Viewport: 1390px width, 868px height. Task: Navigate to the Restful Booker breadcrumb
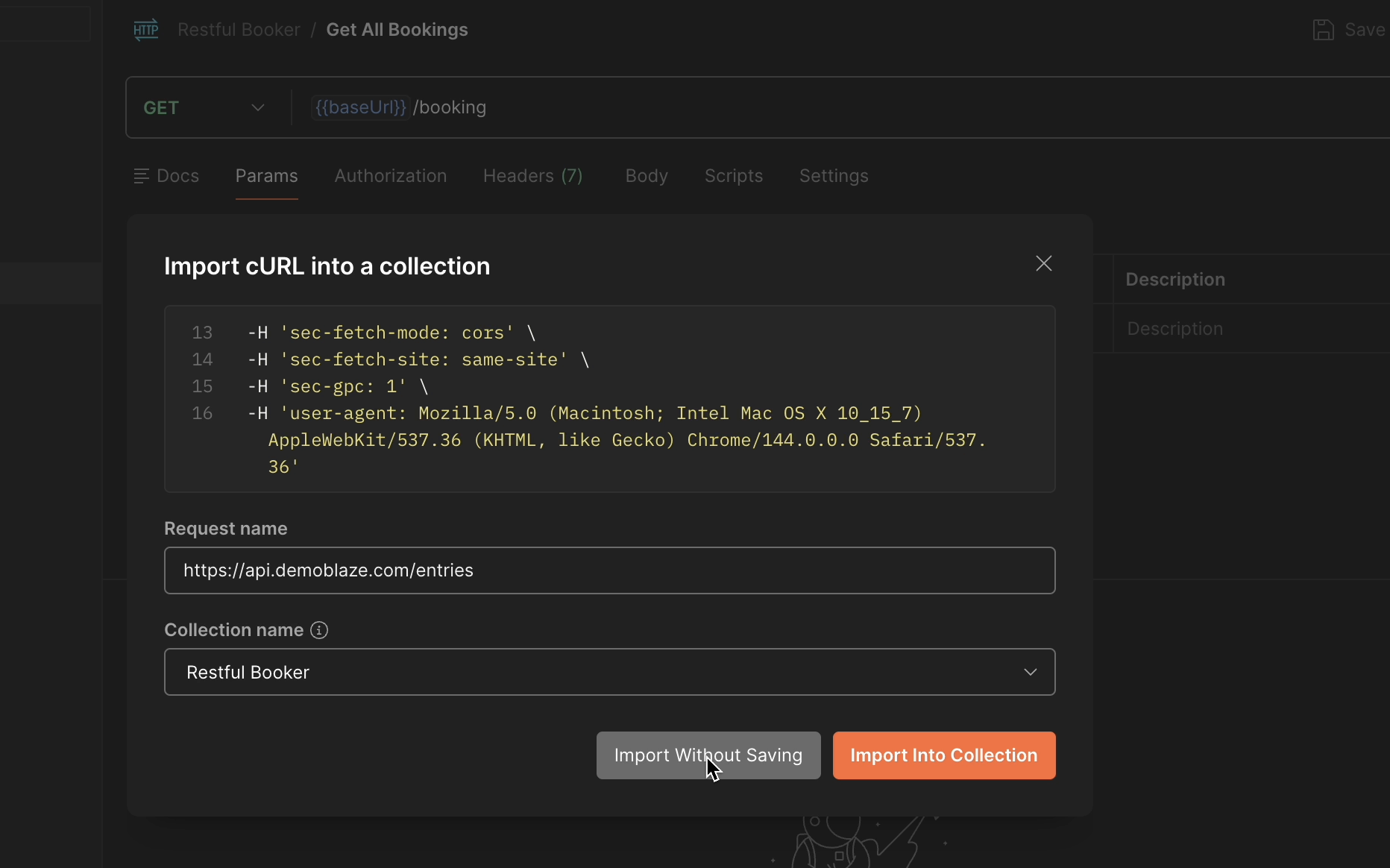[239, 30]
